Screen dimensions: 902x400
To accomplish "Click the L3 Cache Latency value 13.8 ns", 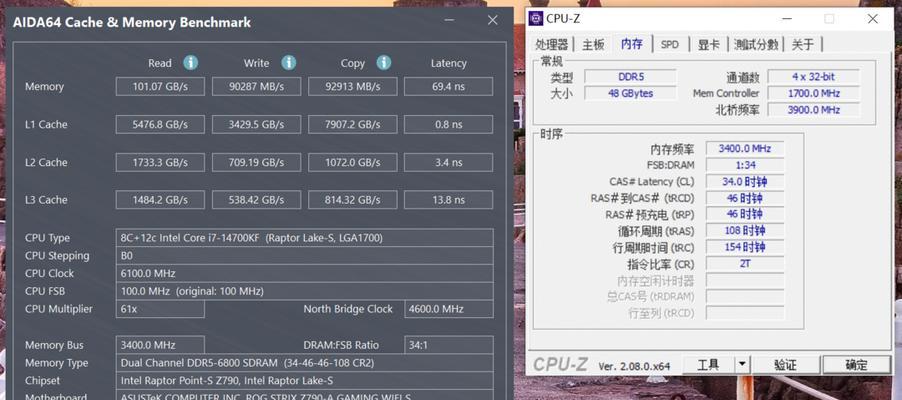I will point(448,200).
